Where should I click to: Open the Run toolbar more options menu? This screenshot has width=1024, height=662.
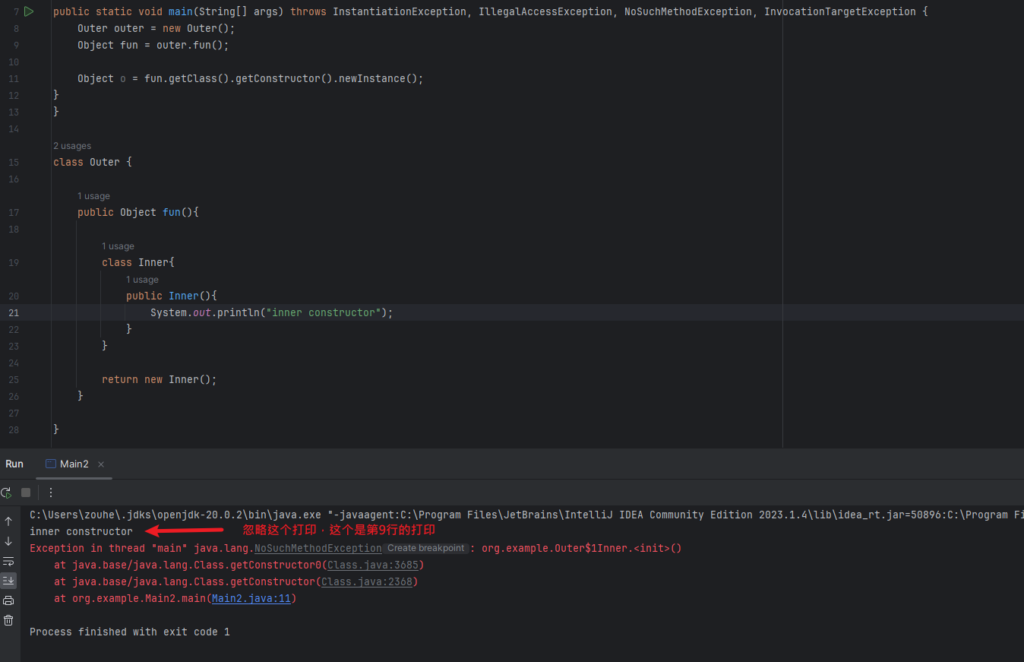(50, 492)
